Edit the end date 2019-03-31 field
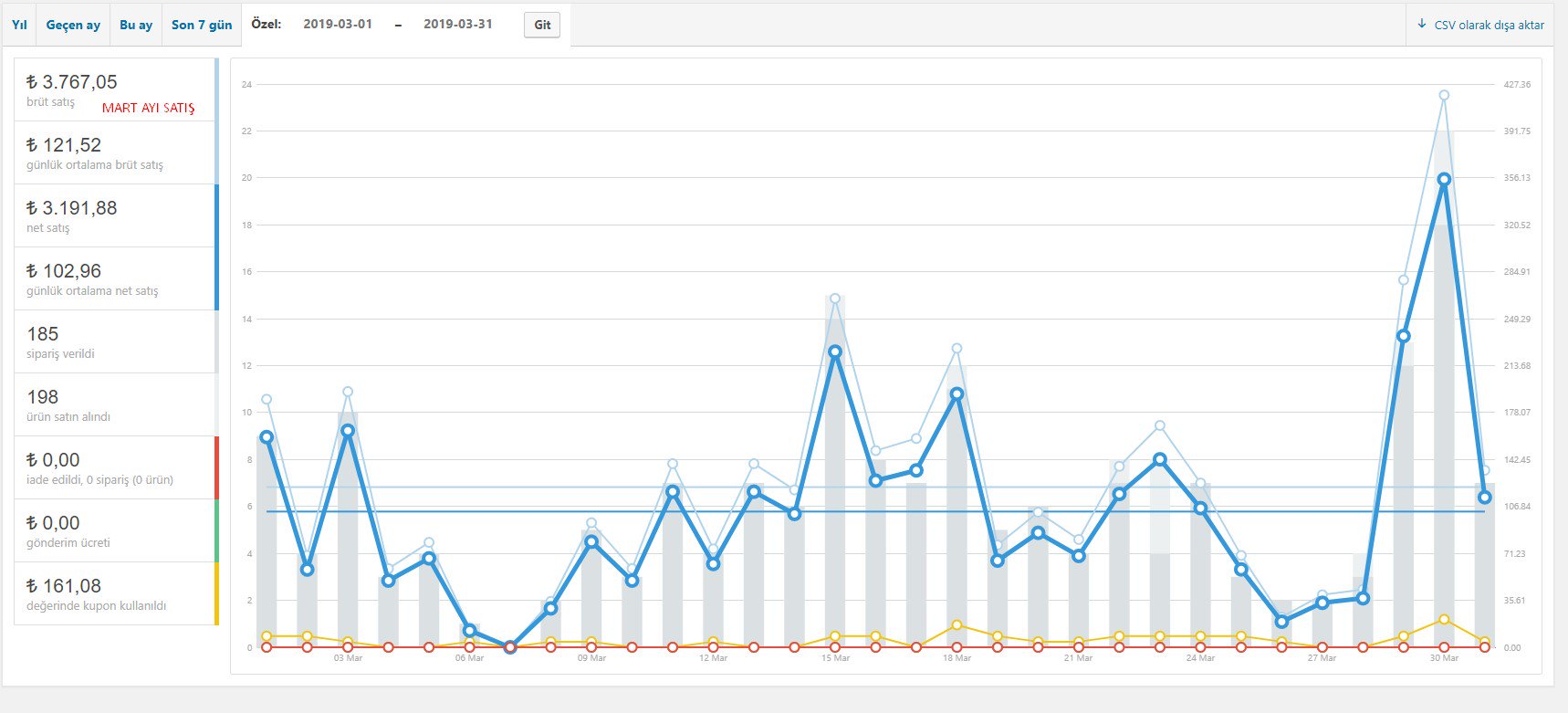This screenshot has width=1568, height=713. 458,25
